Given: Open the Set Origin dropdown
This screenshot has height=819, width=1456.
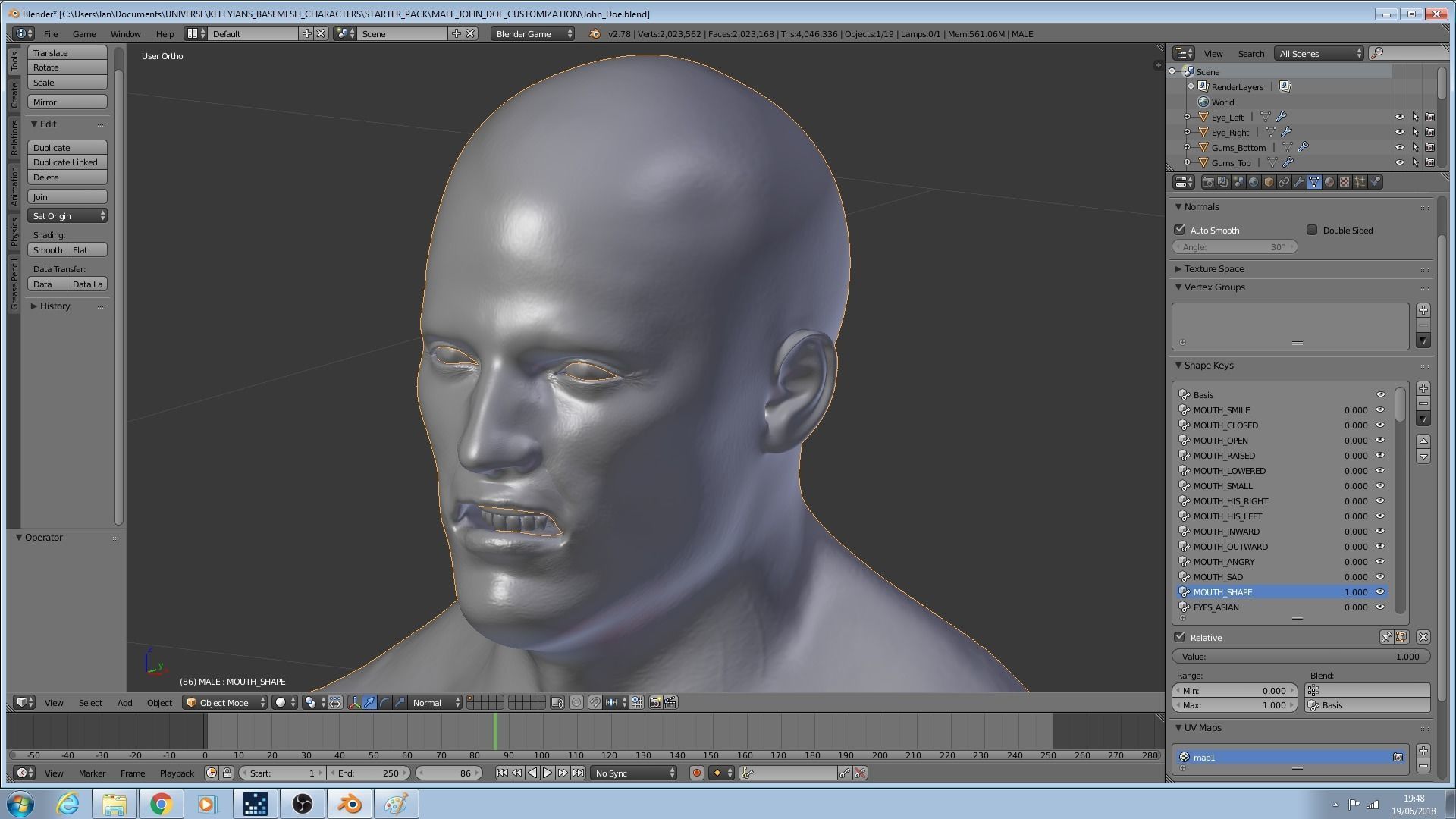Looking at the screenshot, I should point(67,216).
